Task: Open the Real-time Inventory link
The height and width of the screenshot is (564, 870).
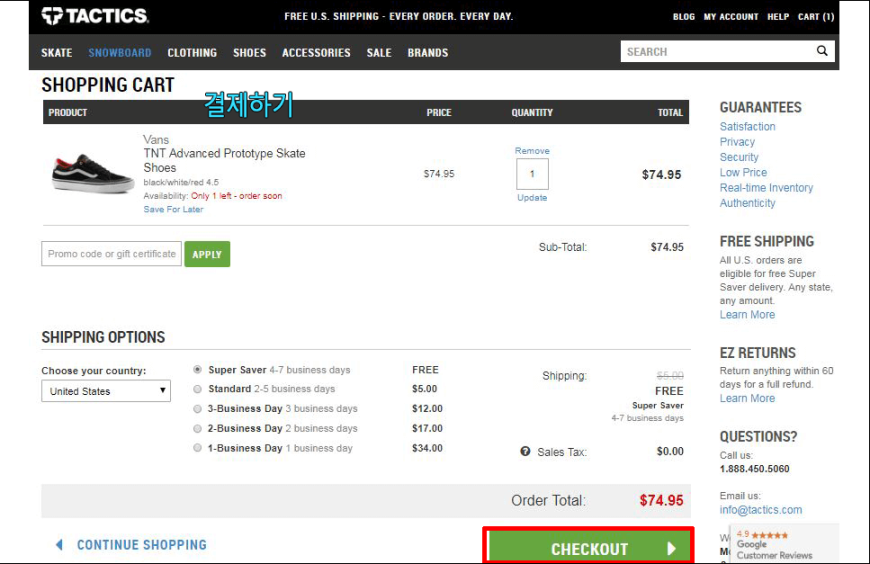Action: click(766, 188)
